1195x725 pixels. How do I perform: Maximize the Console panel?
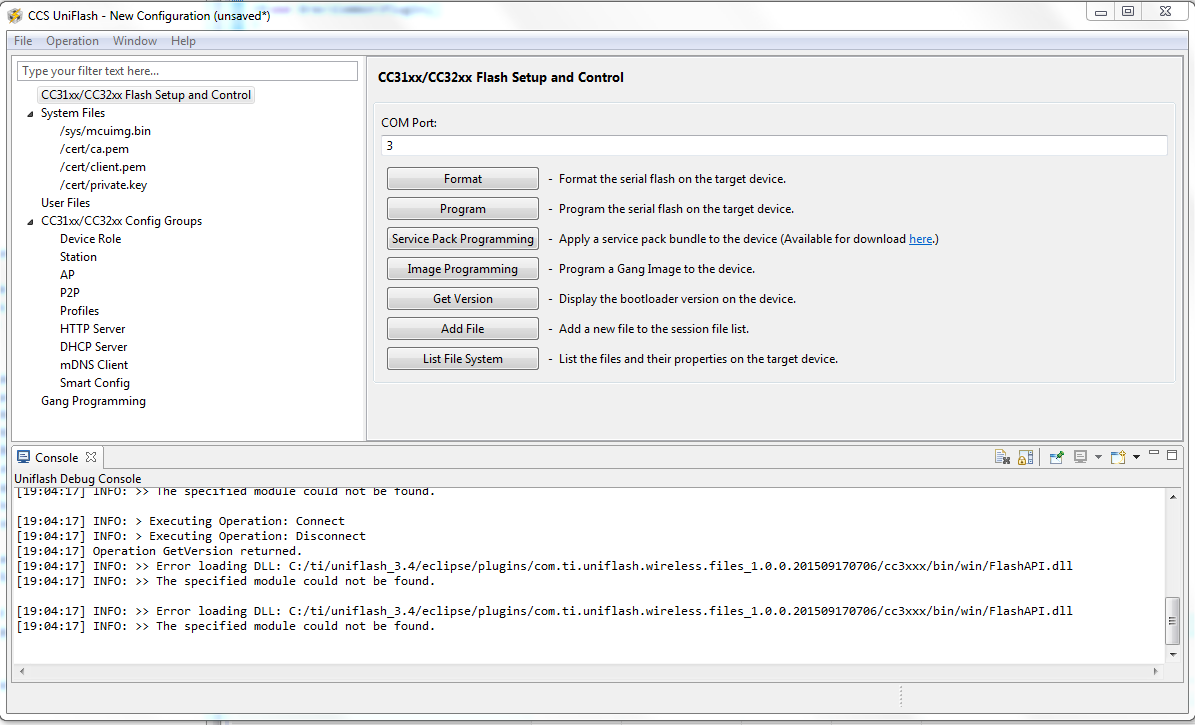coord(1173,455)
